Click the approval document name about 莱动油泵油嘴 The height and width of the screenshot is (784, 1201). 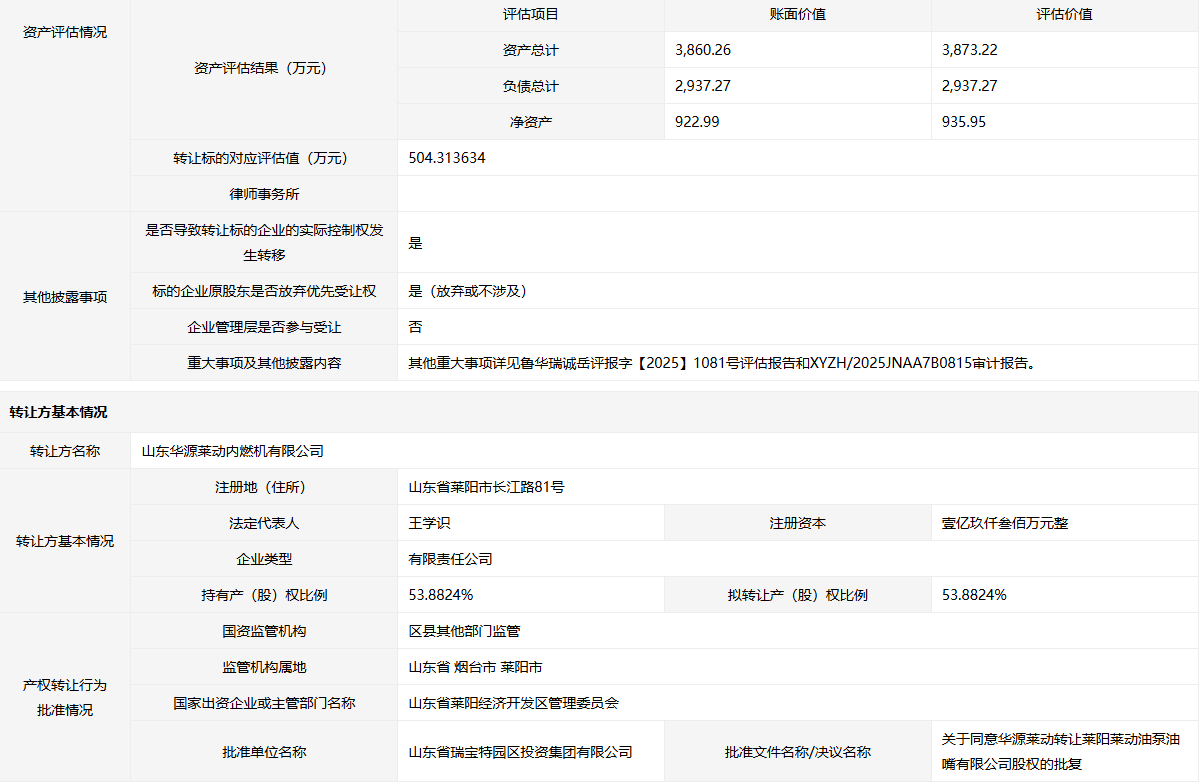1061,752
